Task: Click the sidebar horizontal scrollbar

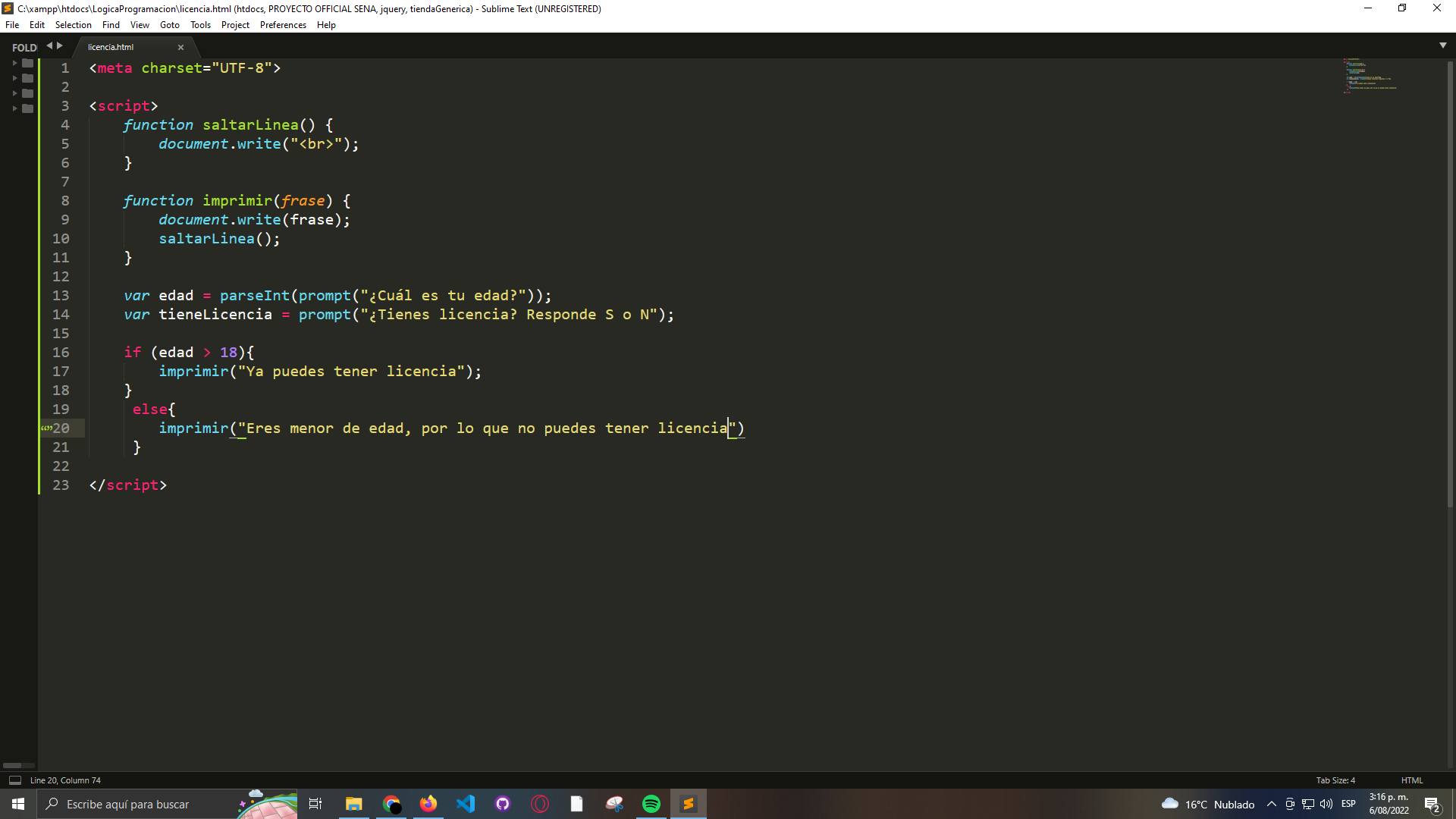Action: click(13, 765)
